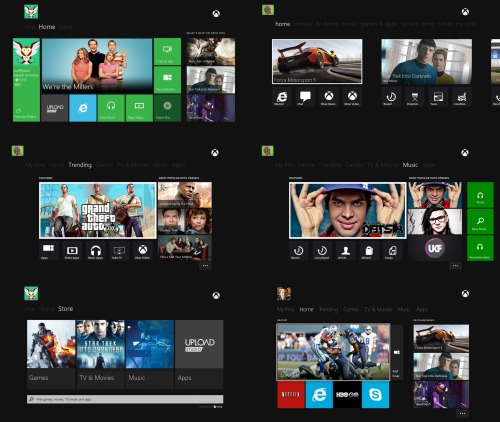This screenshot has width=500, height=422.
Task: Open the Artists person icon in Music panel
Action: [346, 251]
